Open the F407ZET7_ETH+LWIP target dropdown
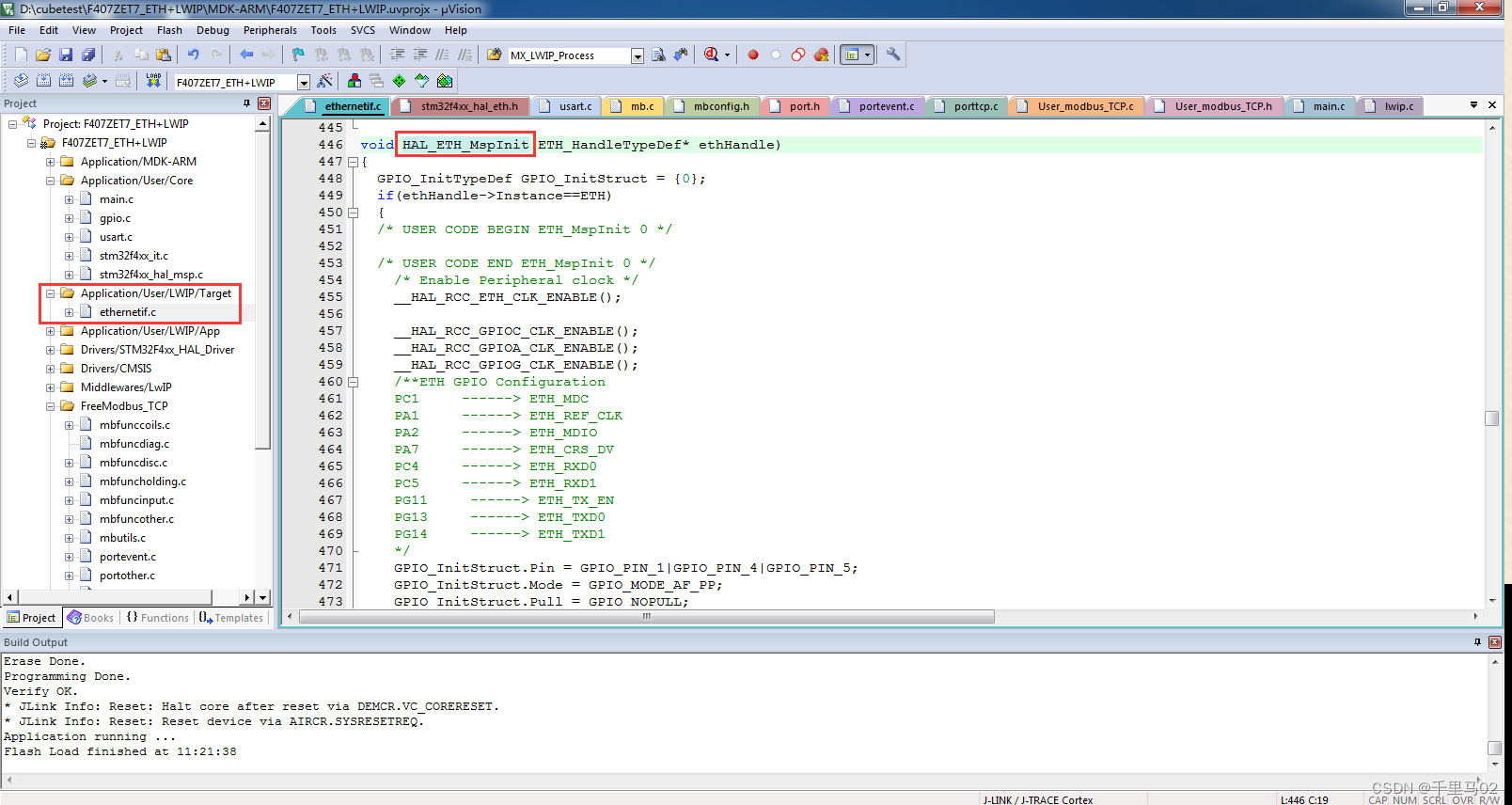The image size is (1512, 805). click(x=303, y=83)
